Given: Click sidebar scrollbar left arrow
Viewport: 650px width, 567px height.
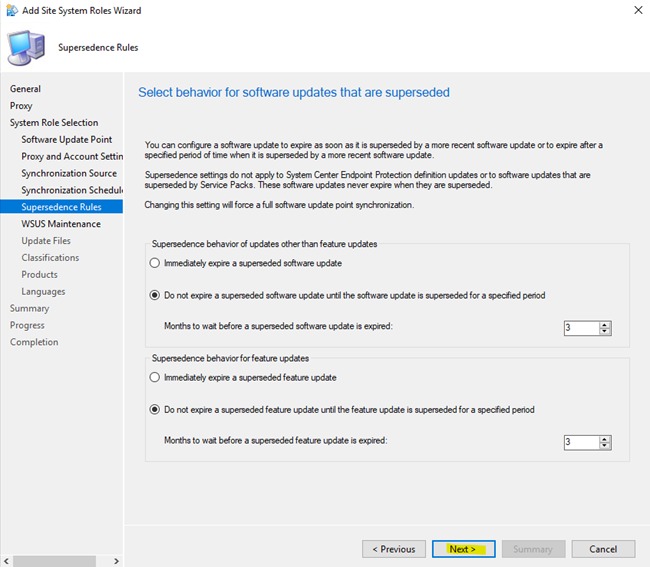Looking at the screenshot, I should click(x=6, y=561).
